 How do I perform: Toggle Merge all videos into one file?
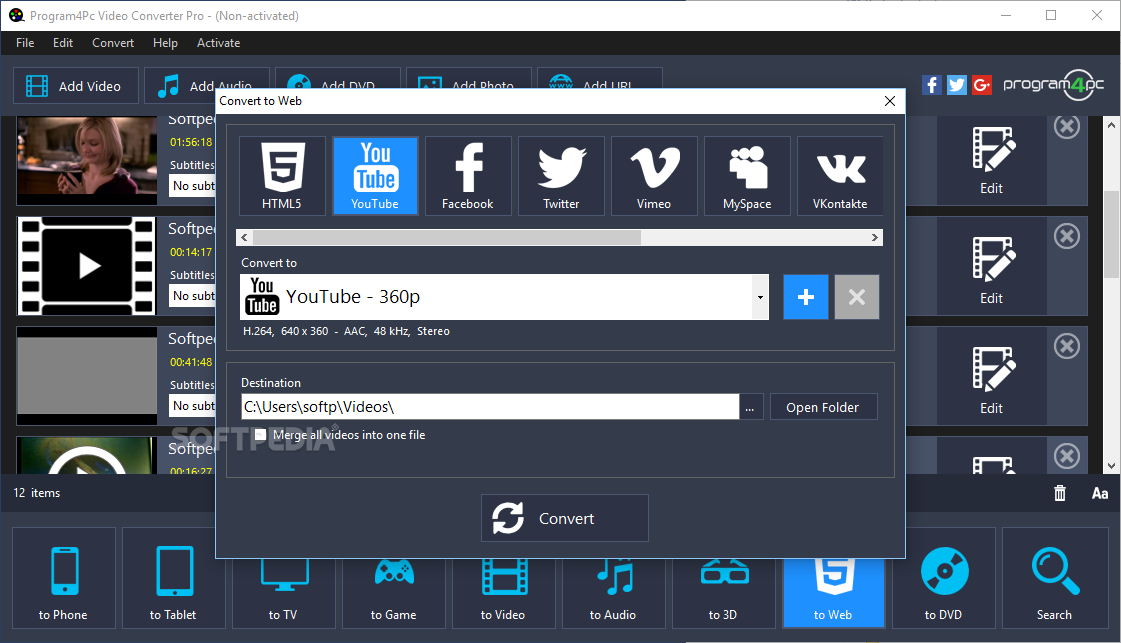pyautogui.click(x=260, y=435)
